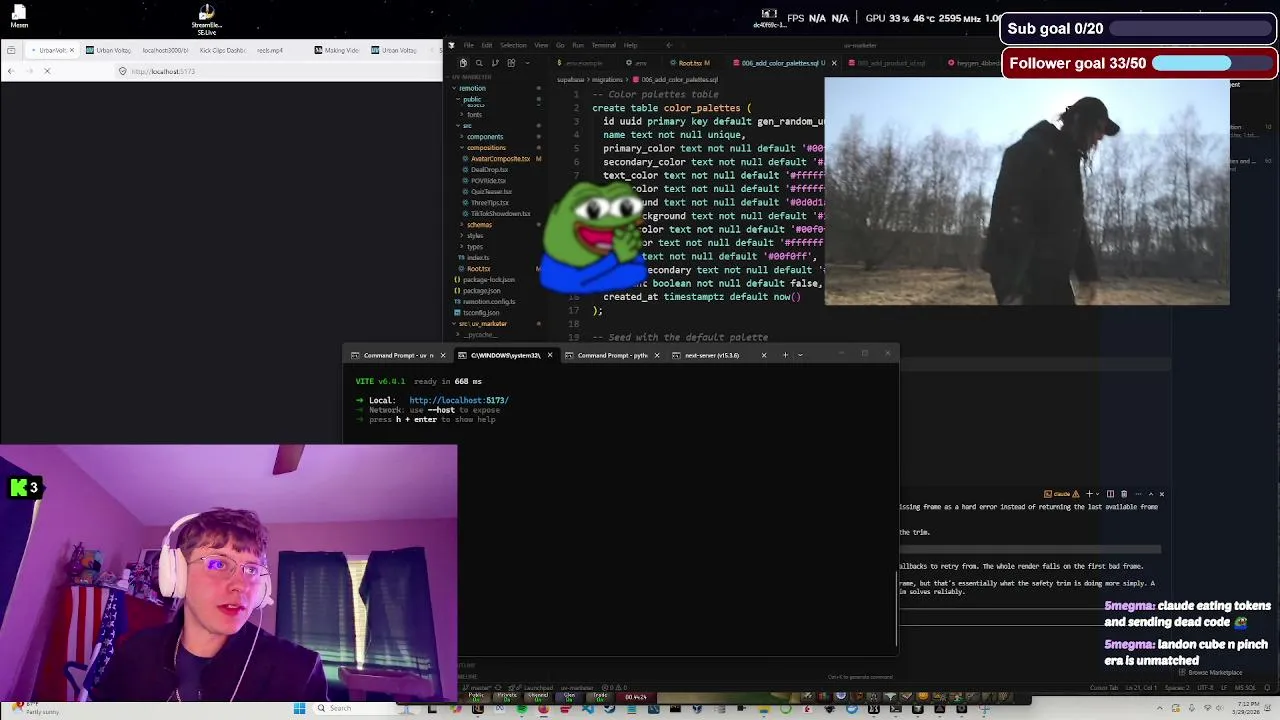Open AvatarComposite.tsx in the file tree
Viewport: 1280px width, 720px height.
[x=500, y=159]
